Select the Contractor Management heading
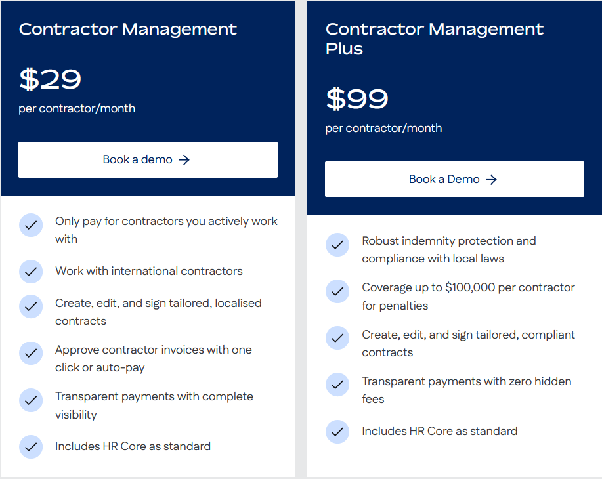602x479 pixels. click(x=128, y=30)
